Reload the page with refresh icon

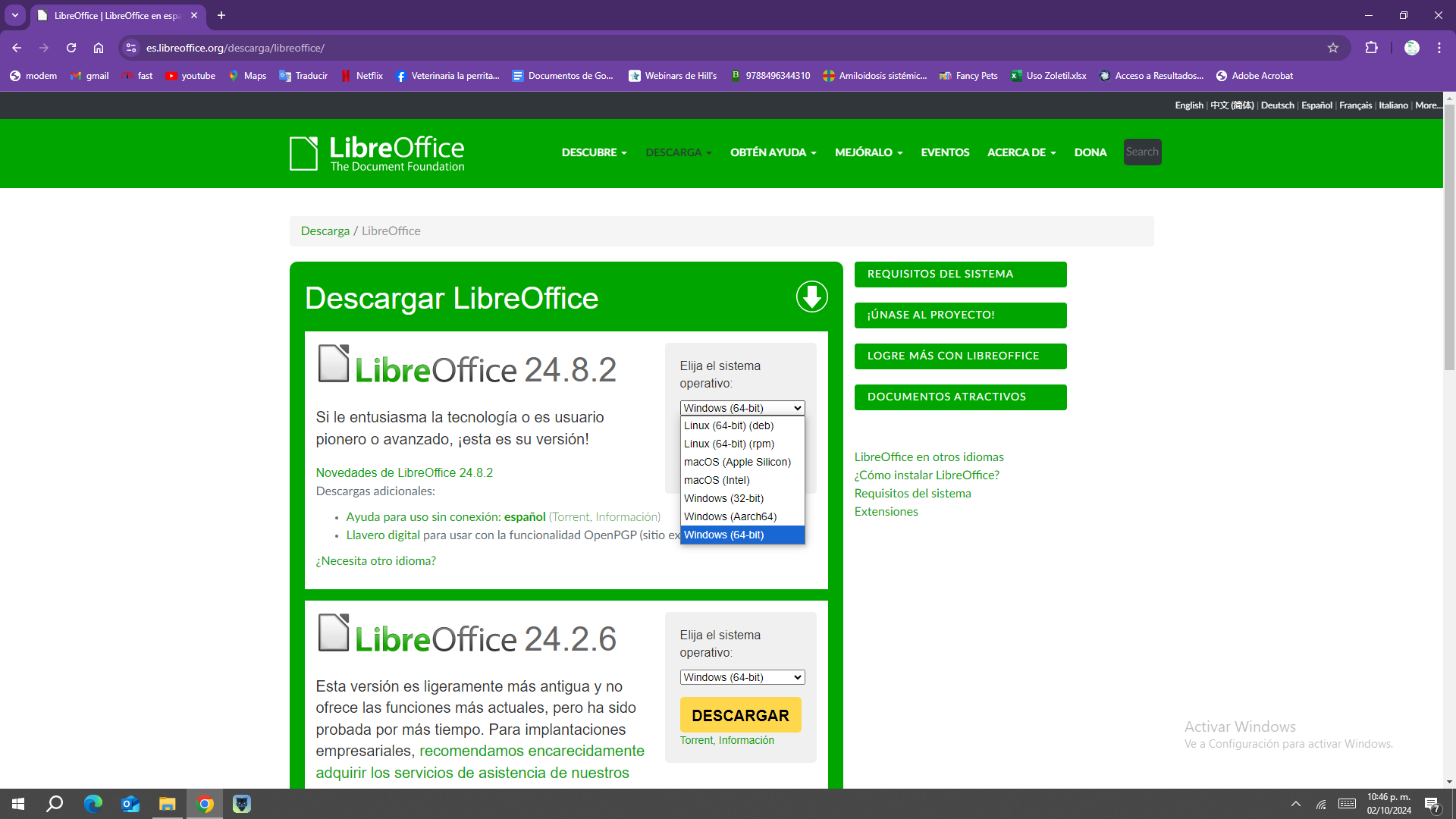71,48
